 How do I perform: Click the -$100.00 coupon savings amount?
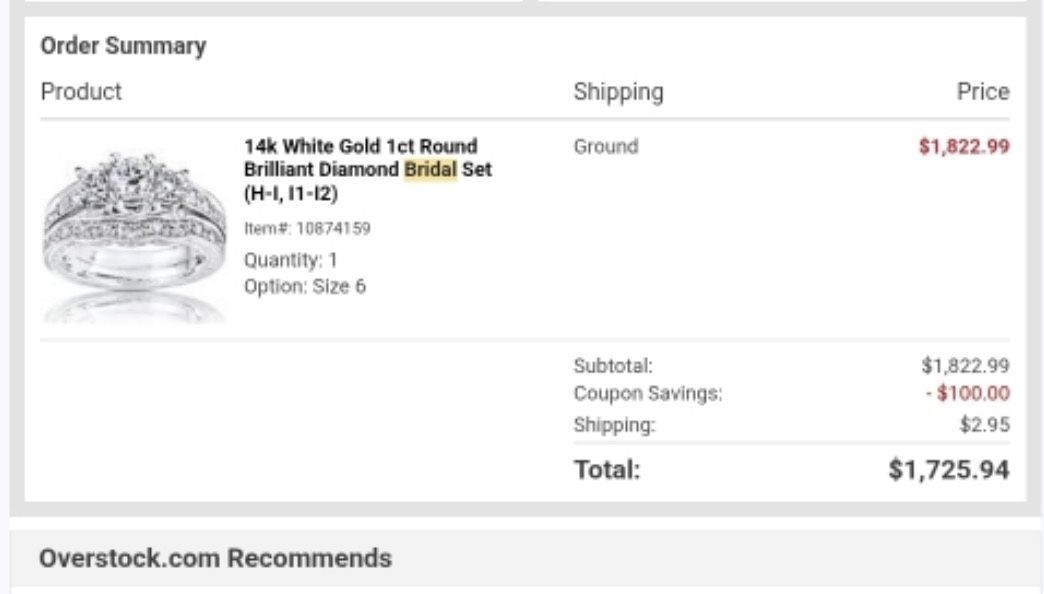click(967, 394)
